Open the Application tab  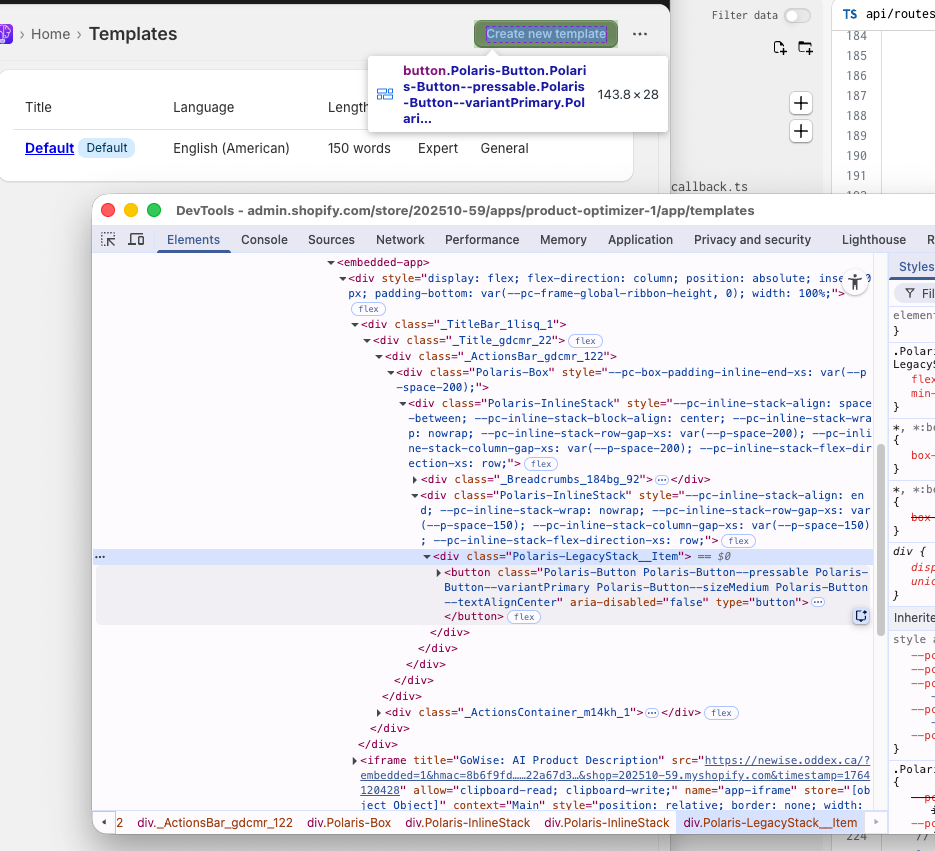640,240
